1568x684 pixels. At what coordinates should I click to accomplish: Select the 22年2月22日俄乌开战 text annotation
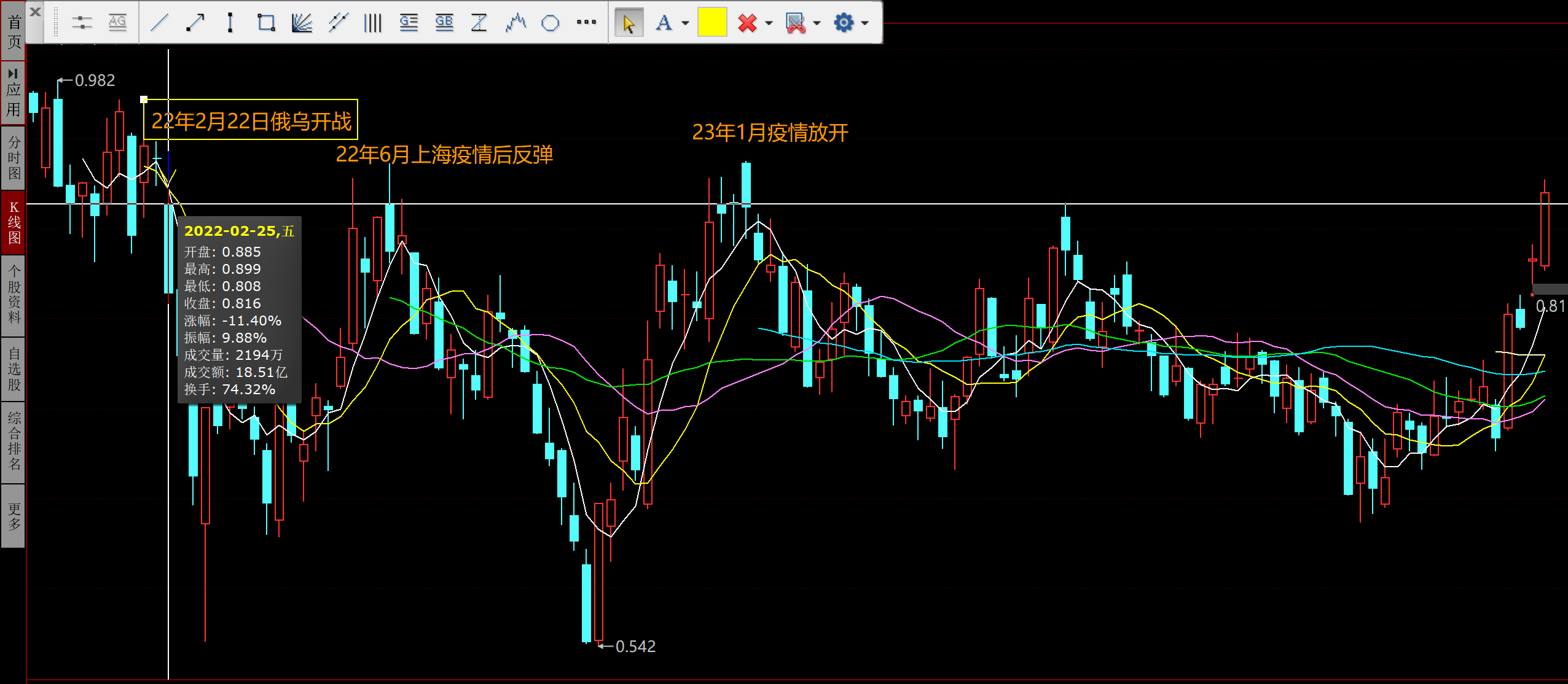(251, 121)
